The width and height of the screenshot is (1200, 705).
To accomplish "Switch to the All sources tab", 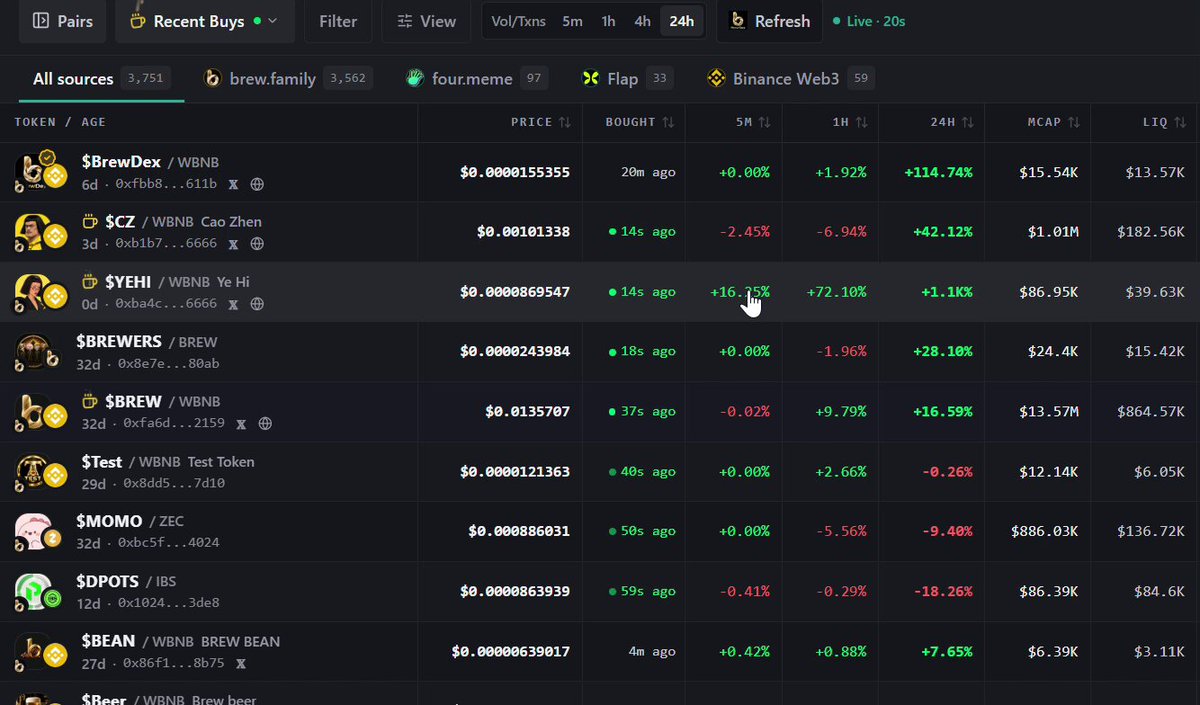I will 102,78.
